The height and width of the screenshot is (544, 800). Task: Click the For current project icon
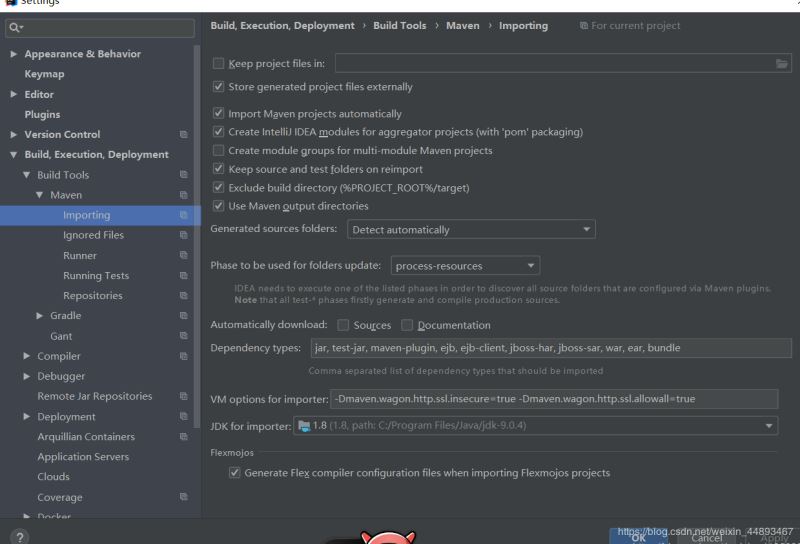coord(584,26)
